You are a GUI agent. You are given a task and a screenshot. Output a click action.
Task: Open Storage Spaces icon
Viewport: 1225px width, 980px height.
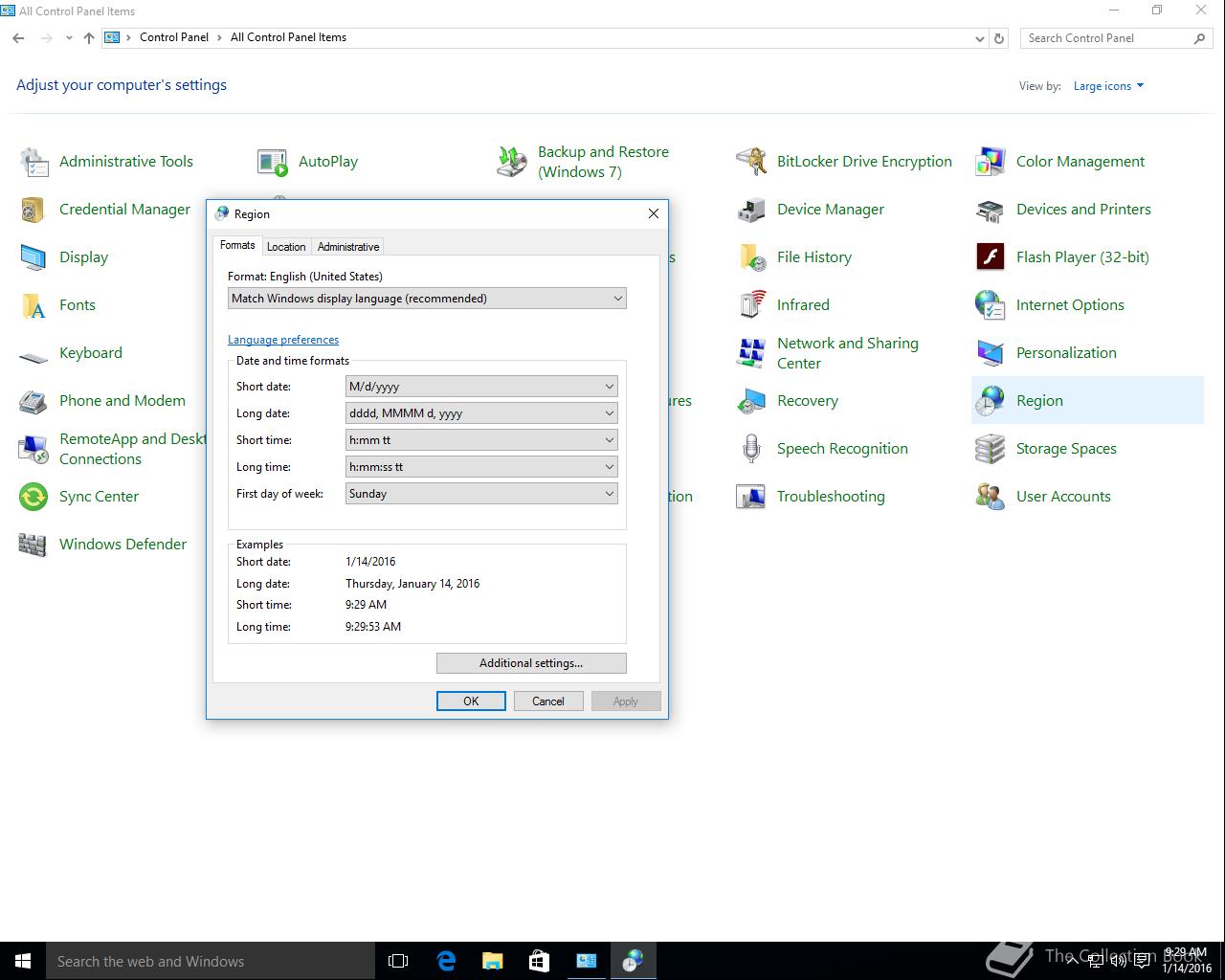click(991, 449)
